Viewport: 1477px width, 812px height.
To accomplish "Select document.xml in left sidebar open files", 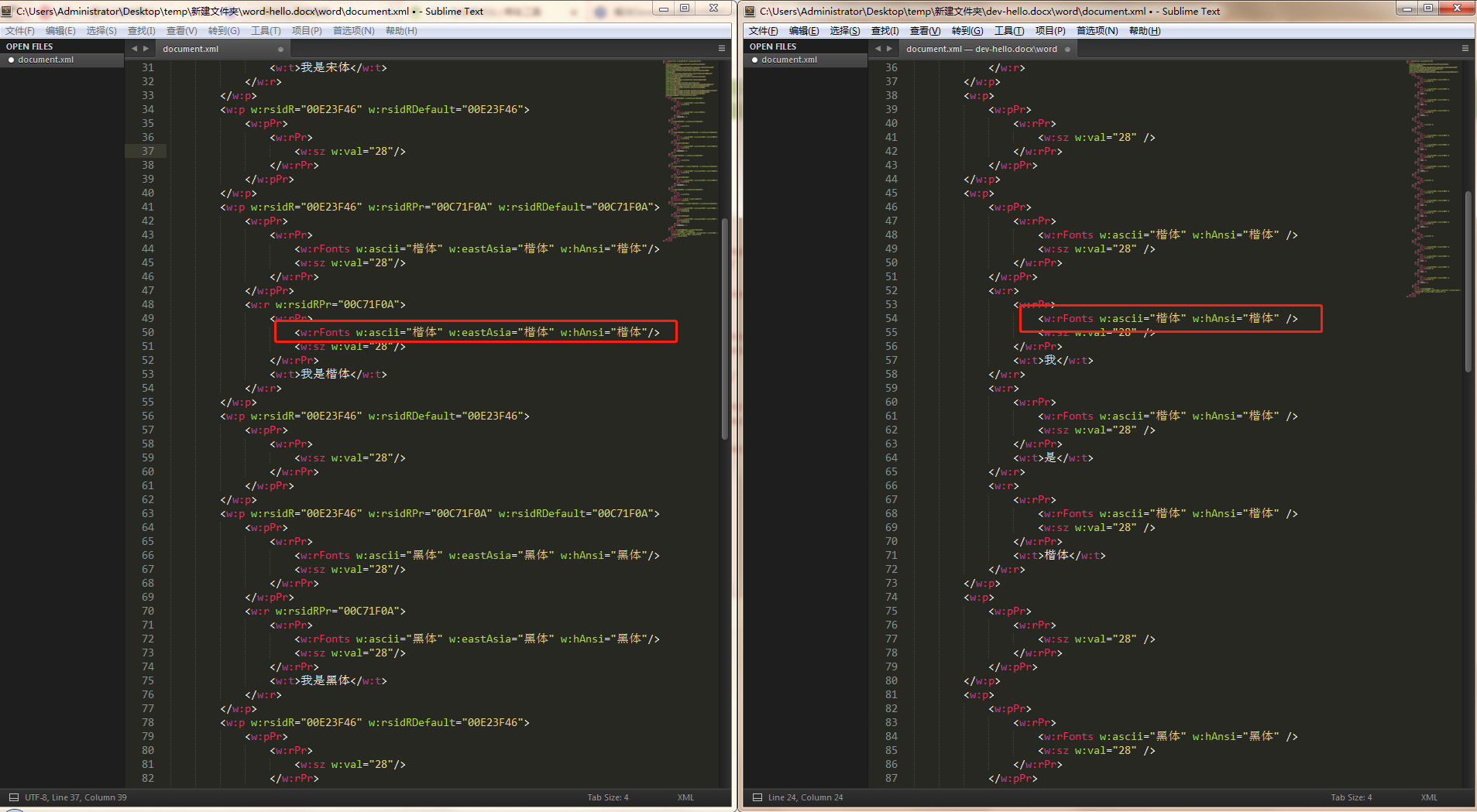I will tap(62, 60).
